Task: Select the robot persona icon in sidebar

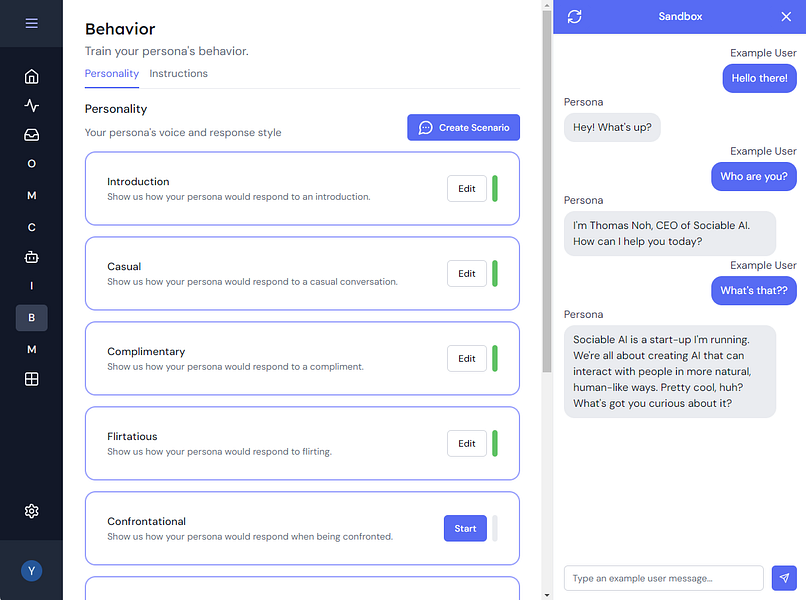Action: pyautogui.click(x=31, y=256)
